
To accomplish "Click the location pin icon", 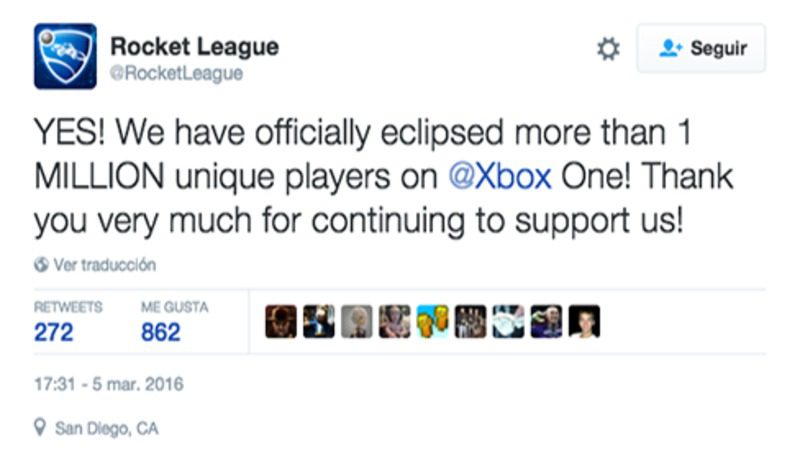I will [x=40, y=428].
